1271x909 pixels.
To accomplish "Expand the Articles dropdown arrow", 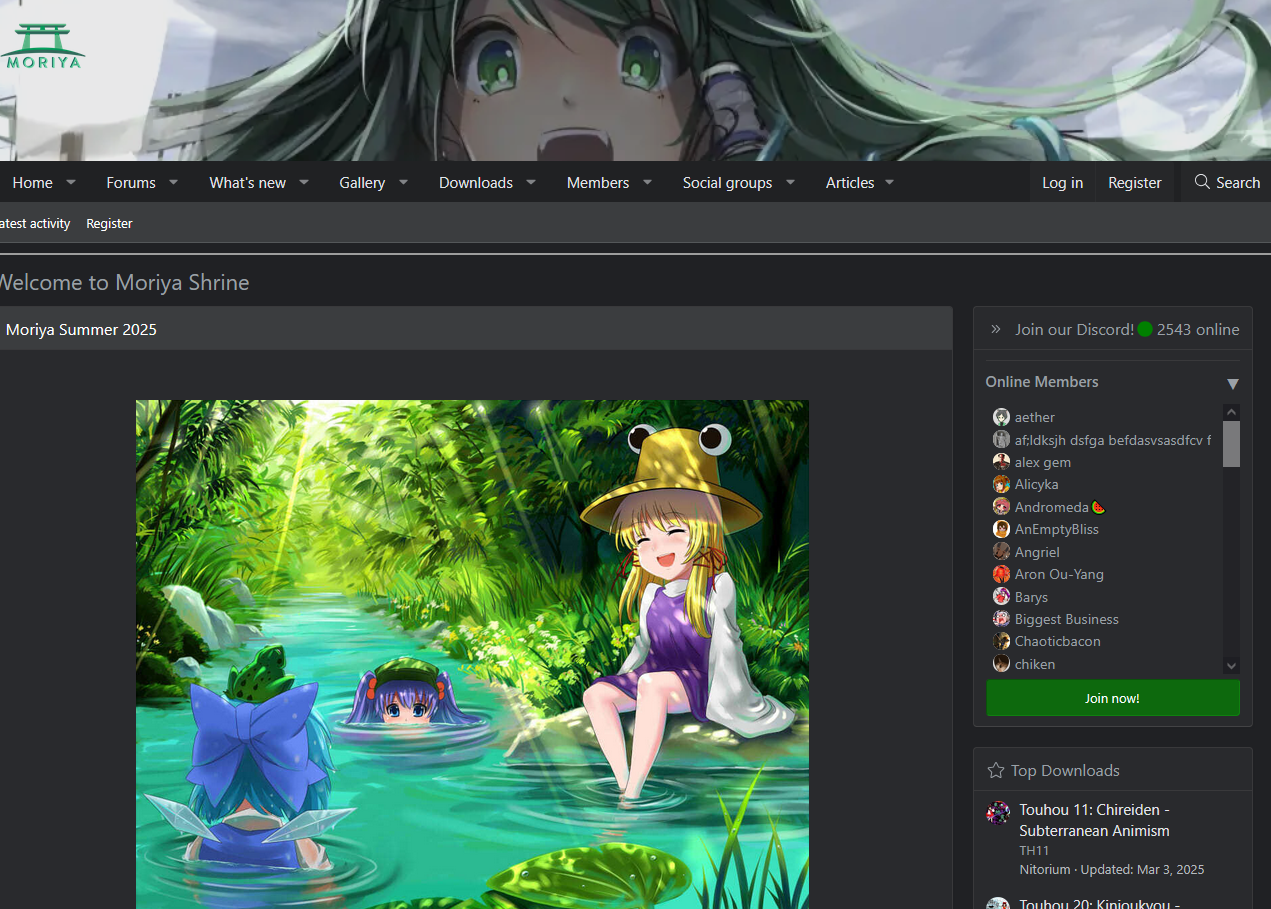I will (x=889, y=182).
